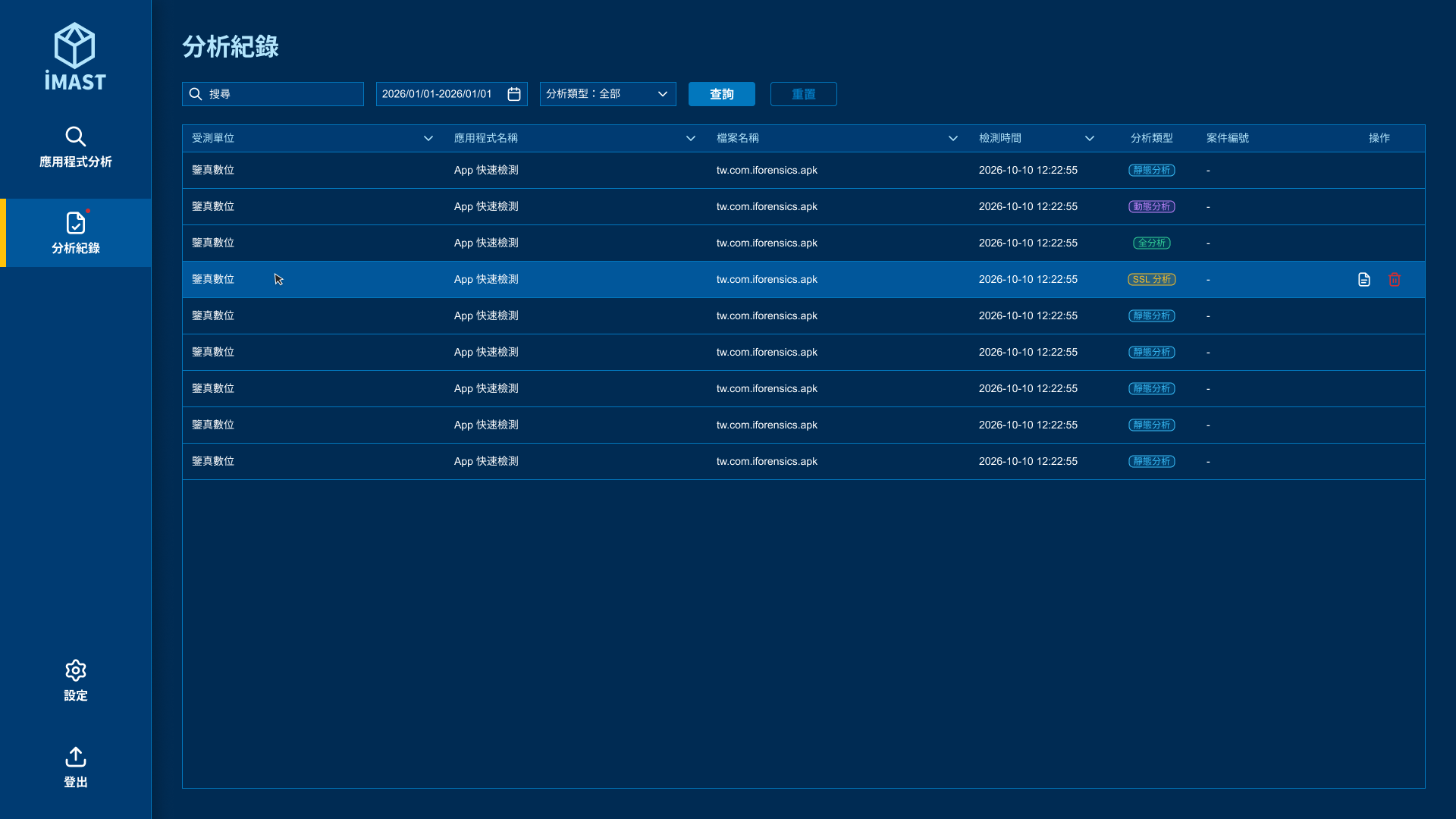Expand the 應用程式名稱 column chevron

[x=691, y=138]
